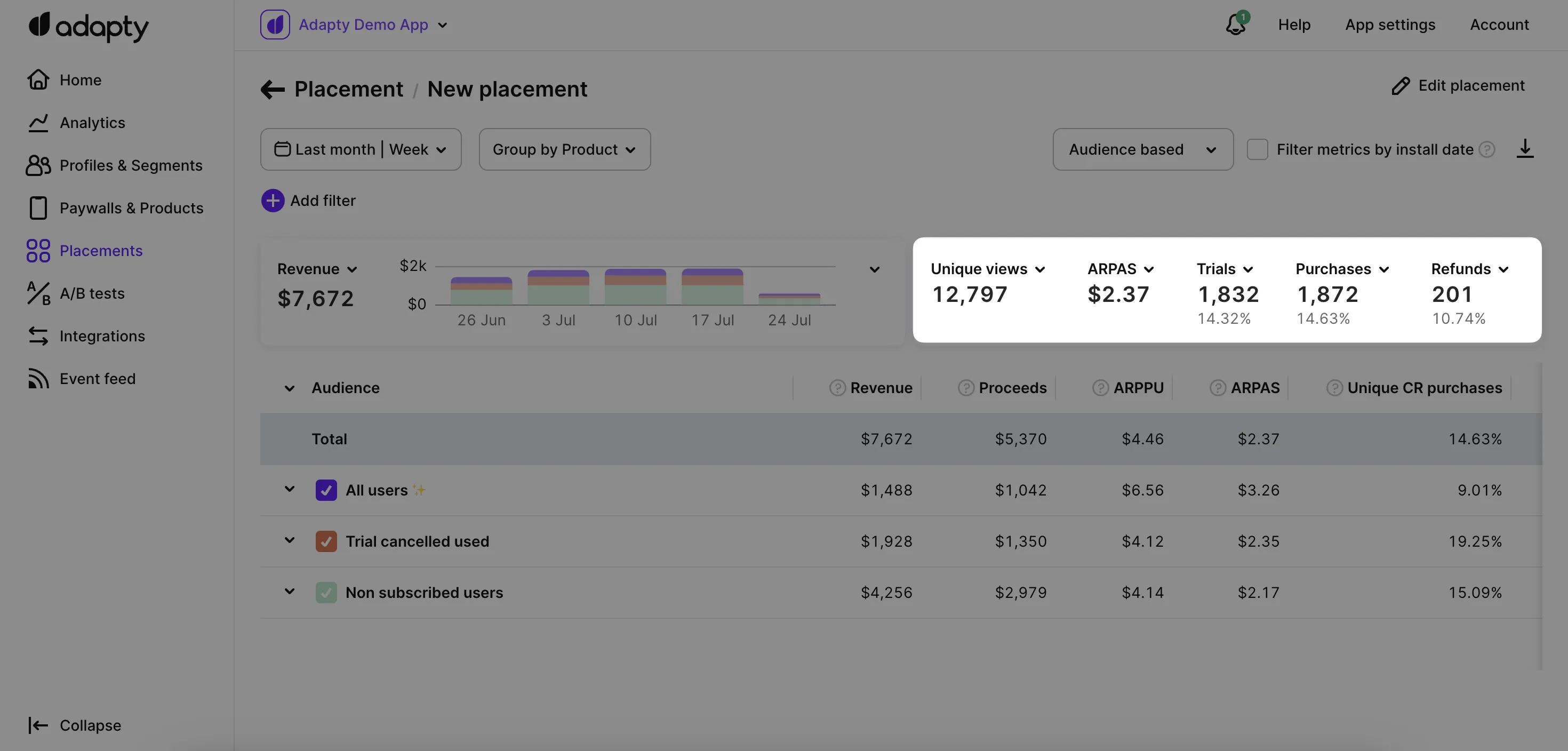Open the Group by Product dropdown
This screenshot has height=751, width=1568.
pos(564,149)
